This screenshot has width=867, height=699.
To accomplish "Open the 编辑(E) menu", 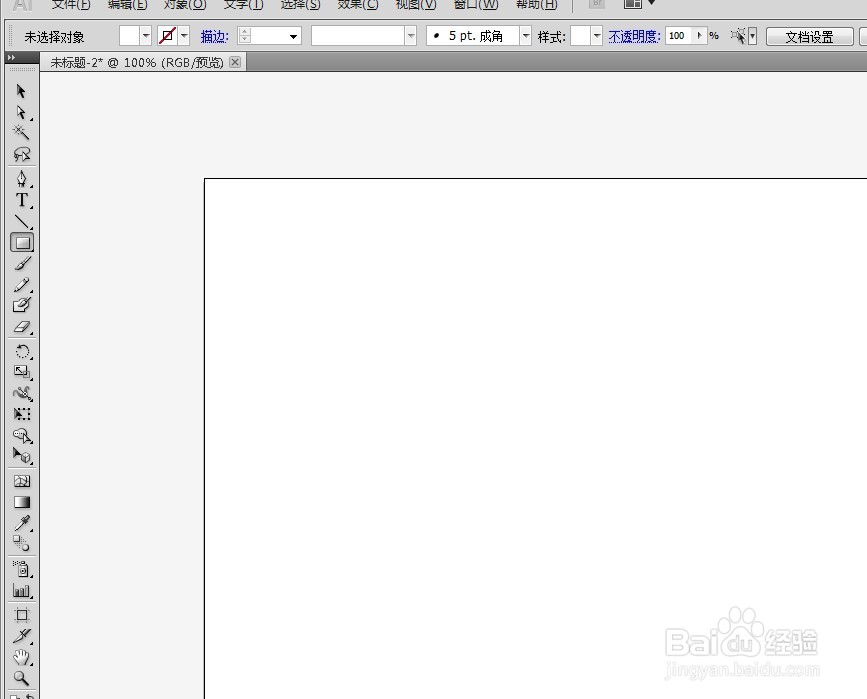I will coord(128,4).
